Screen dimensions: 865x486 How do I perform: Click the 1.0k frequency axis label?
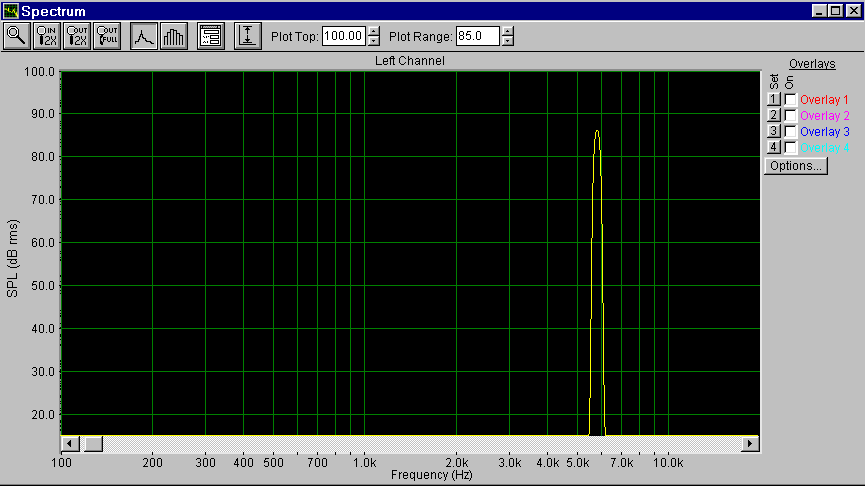click(365, 463)
